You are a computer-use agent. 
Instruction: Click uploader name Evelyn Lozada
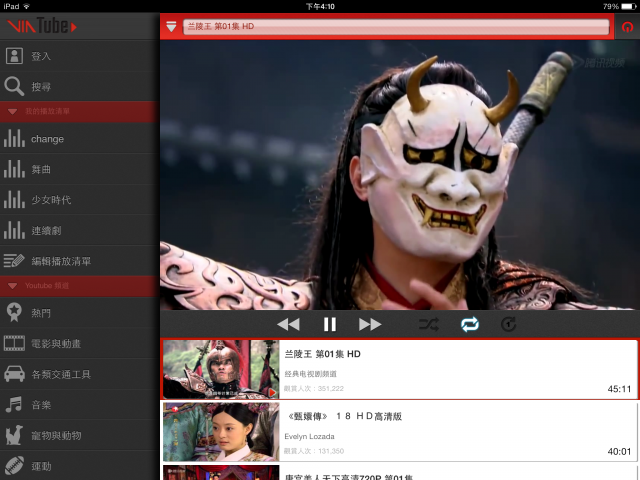tap(309, 436)
